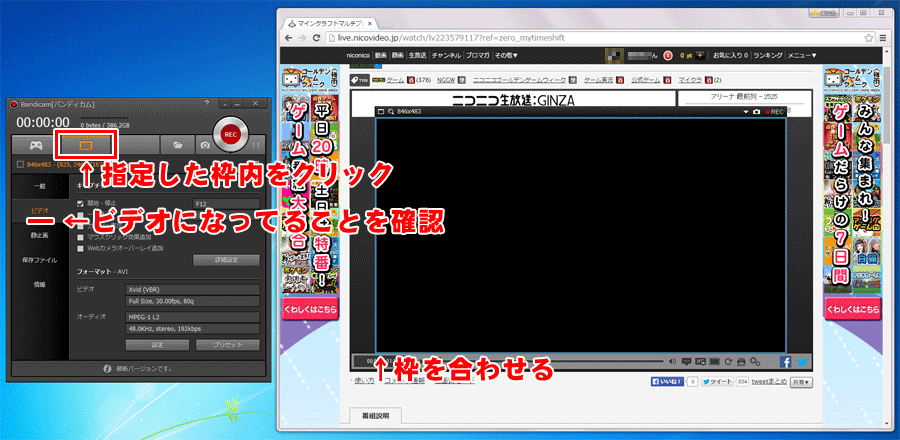The height and width of the screenshot is (440, 900).
Task: Click magnifier icon on capture frame bar
Action: (391, 111)
